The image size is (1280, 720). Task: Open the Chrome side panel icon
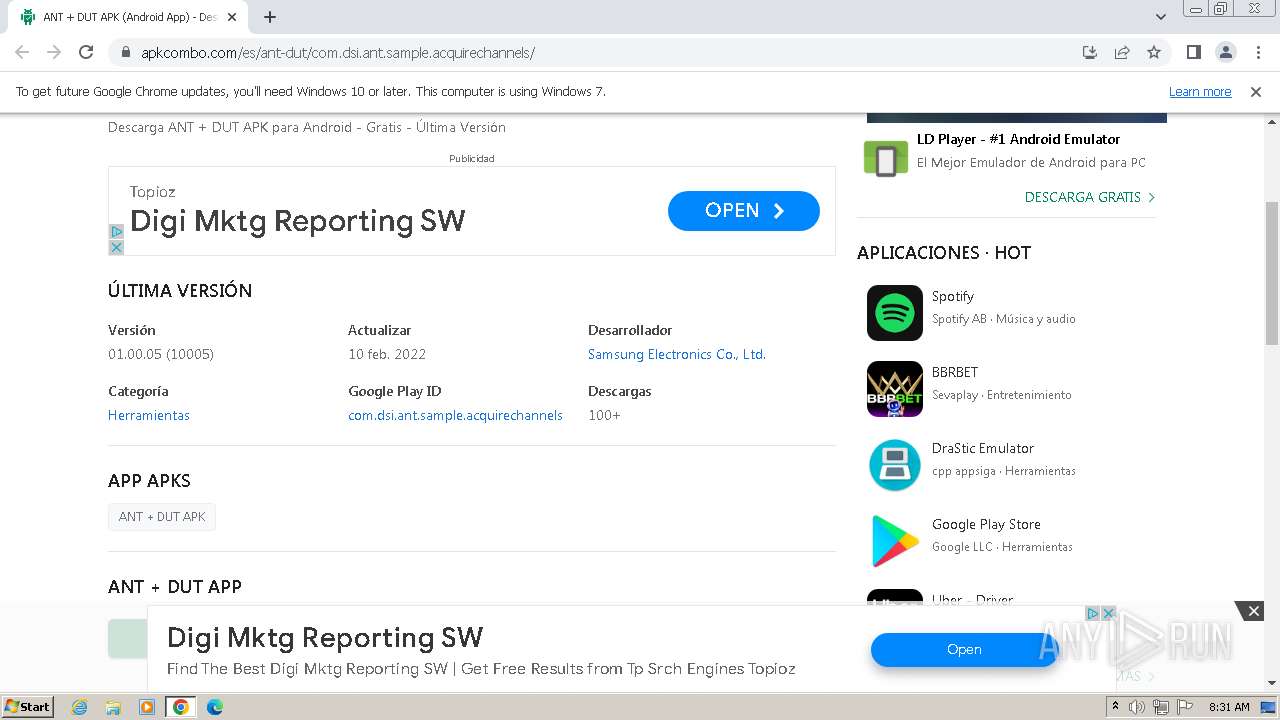tap(1193, 52)
